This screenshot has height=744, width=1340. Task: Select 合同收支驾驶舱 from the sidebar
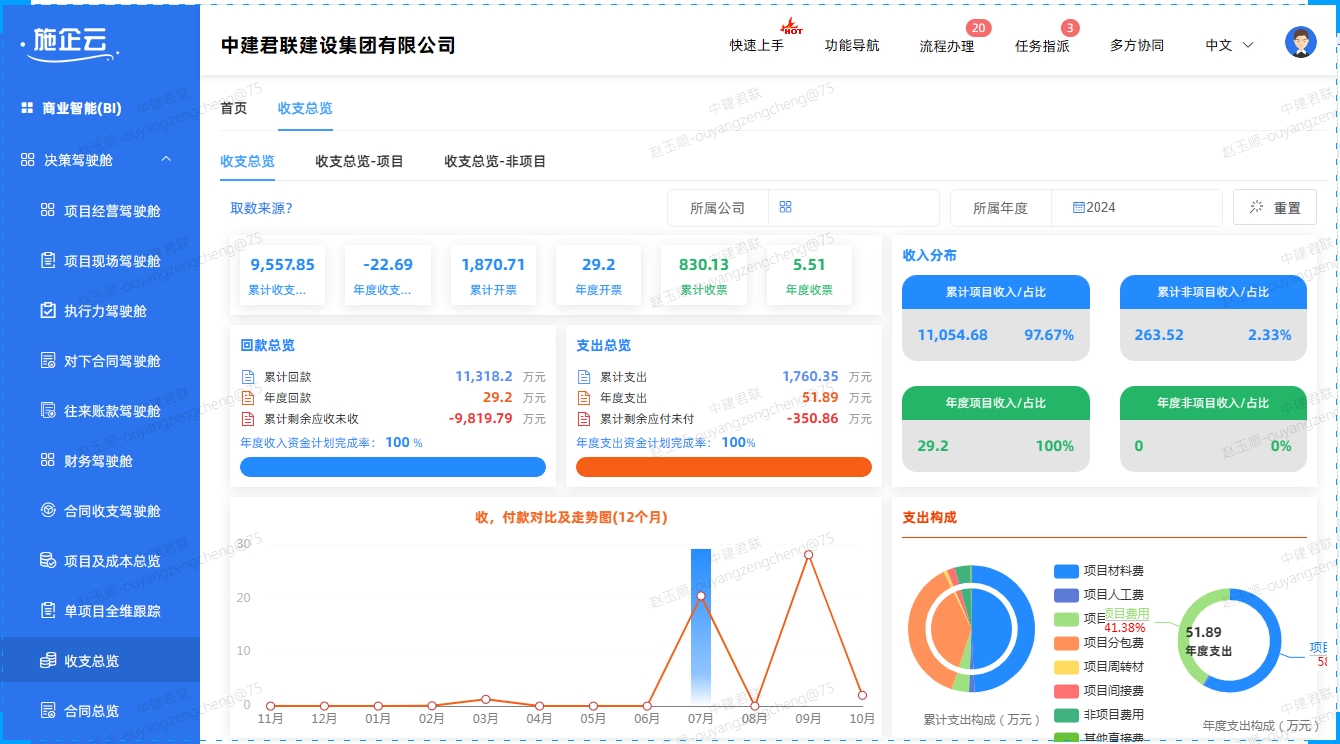pos(111,510)
